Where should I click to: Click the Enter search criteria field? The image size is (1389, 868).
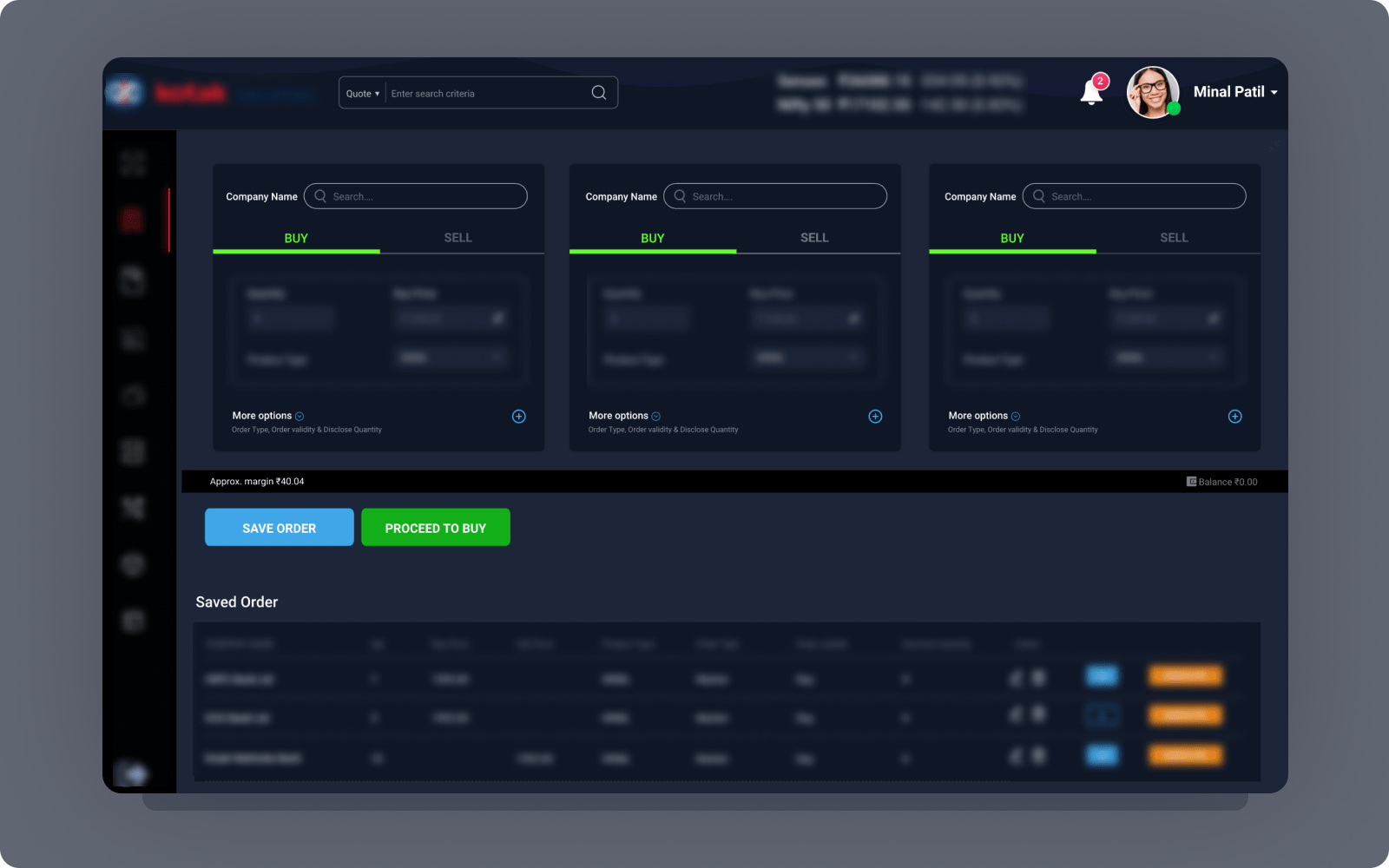486,94
